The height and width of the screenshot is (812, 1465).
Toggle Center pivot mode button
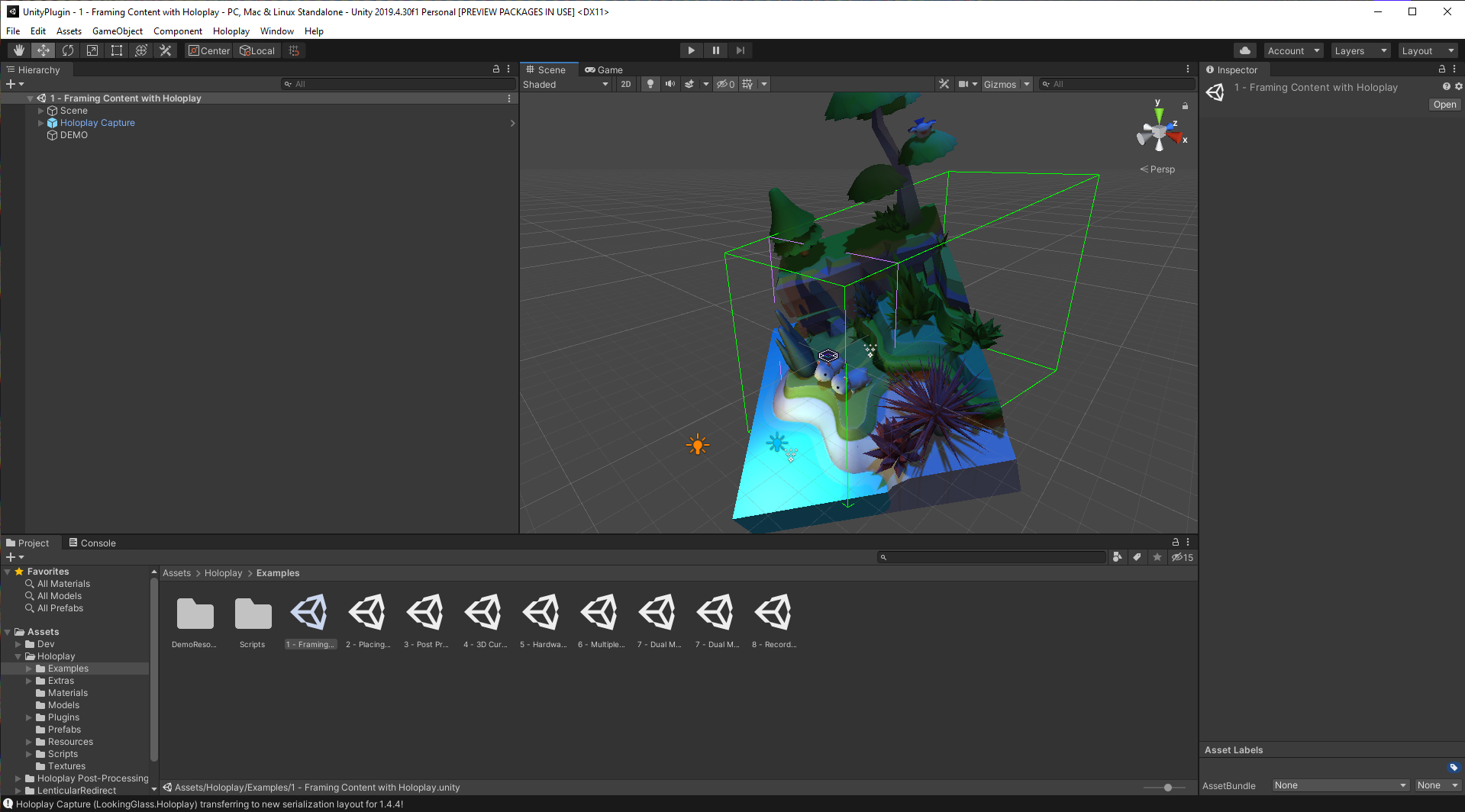209,50
